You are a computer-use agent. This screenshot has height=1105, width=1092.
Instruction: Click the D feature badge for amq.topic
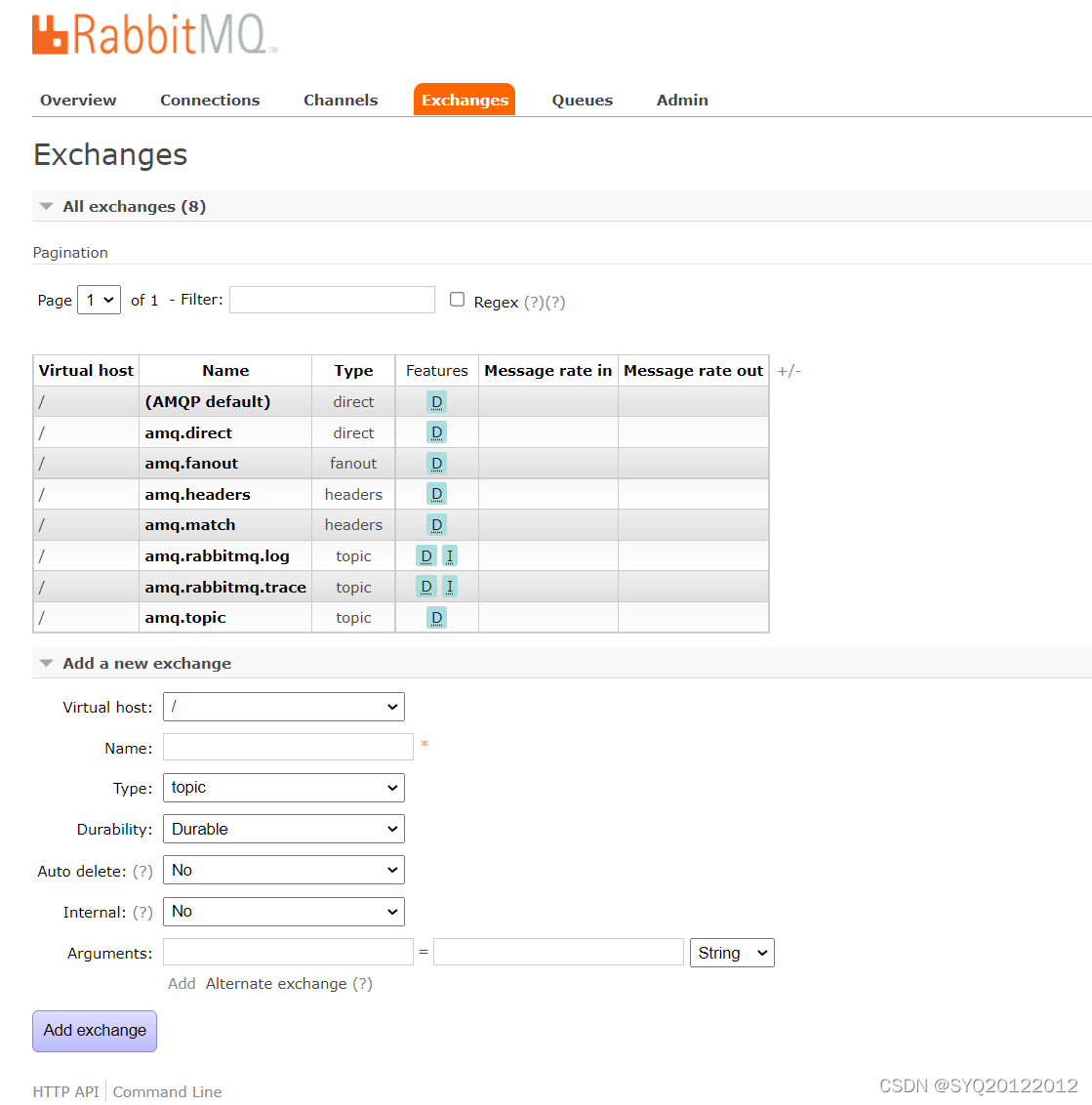click(436, 618)
